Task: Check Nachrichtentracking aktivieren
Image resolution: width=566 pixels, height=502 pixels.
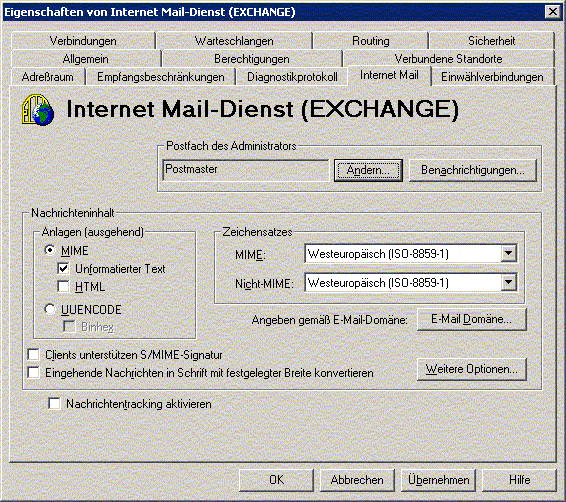Action: (x=55, y=403)
